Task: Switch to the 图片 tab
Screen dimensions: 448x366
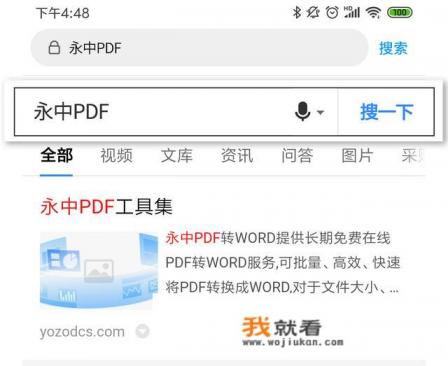Action: pos(357,156)
